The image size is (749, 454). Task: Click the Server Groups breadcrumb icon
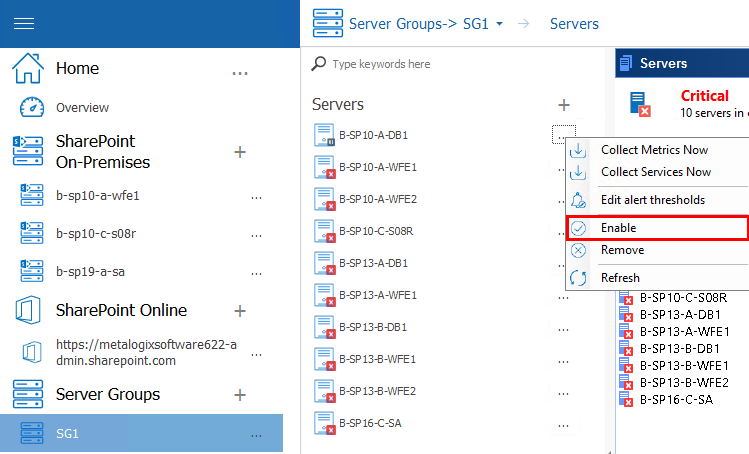(x=328, y=23)
